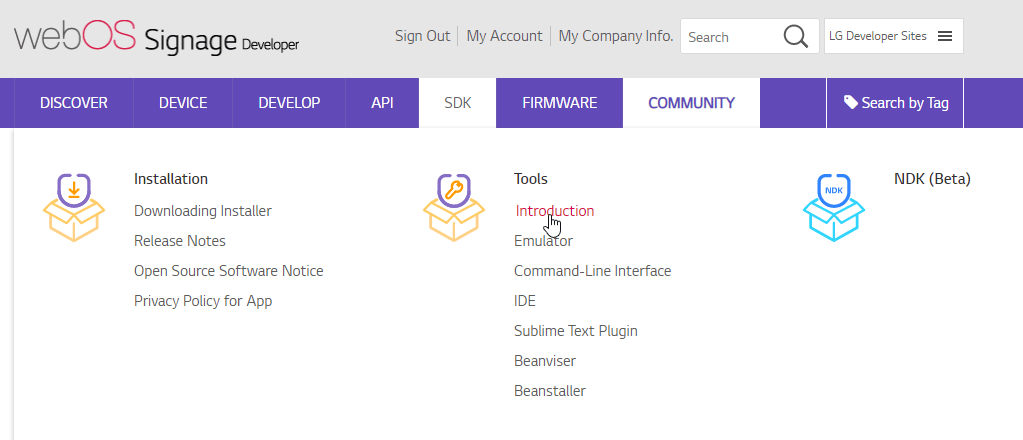Screen dimensions: 1023x440
Task: Open the Sublime Text Plugin link
Action: pyautogui.click(x=575, y=331)
